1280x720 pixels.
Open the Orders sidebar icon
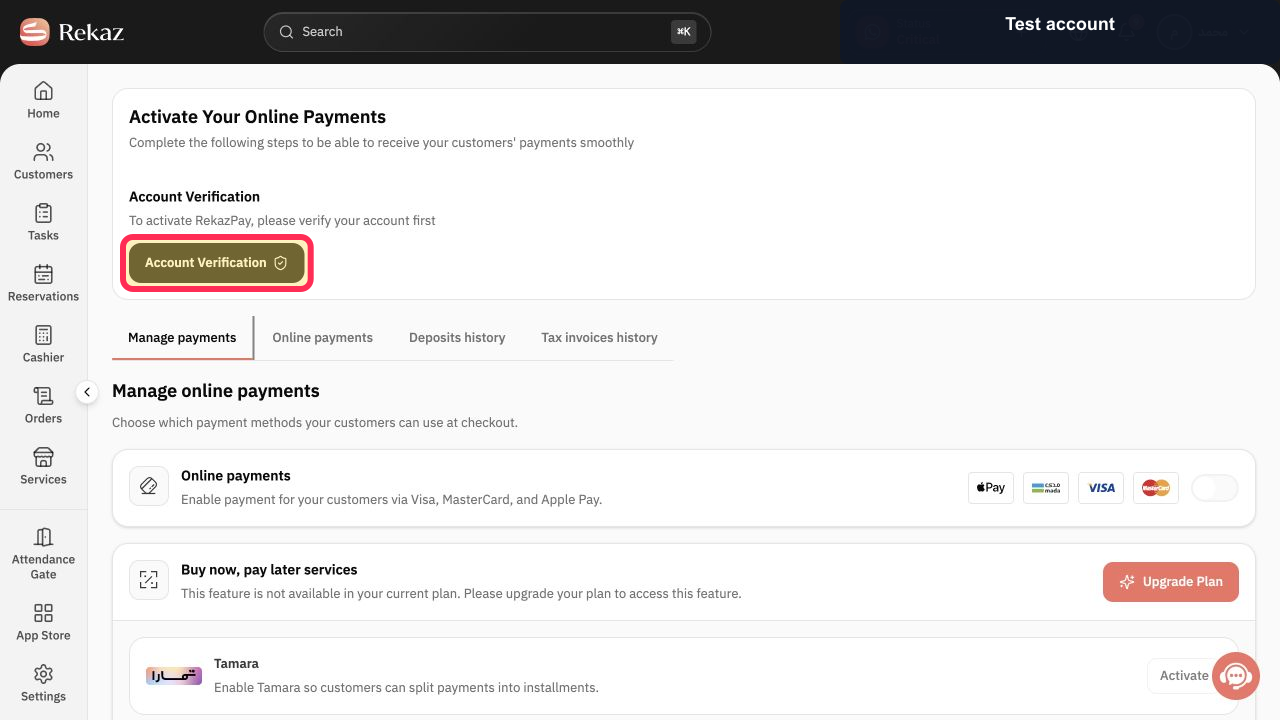(43, 396)
